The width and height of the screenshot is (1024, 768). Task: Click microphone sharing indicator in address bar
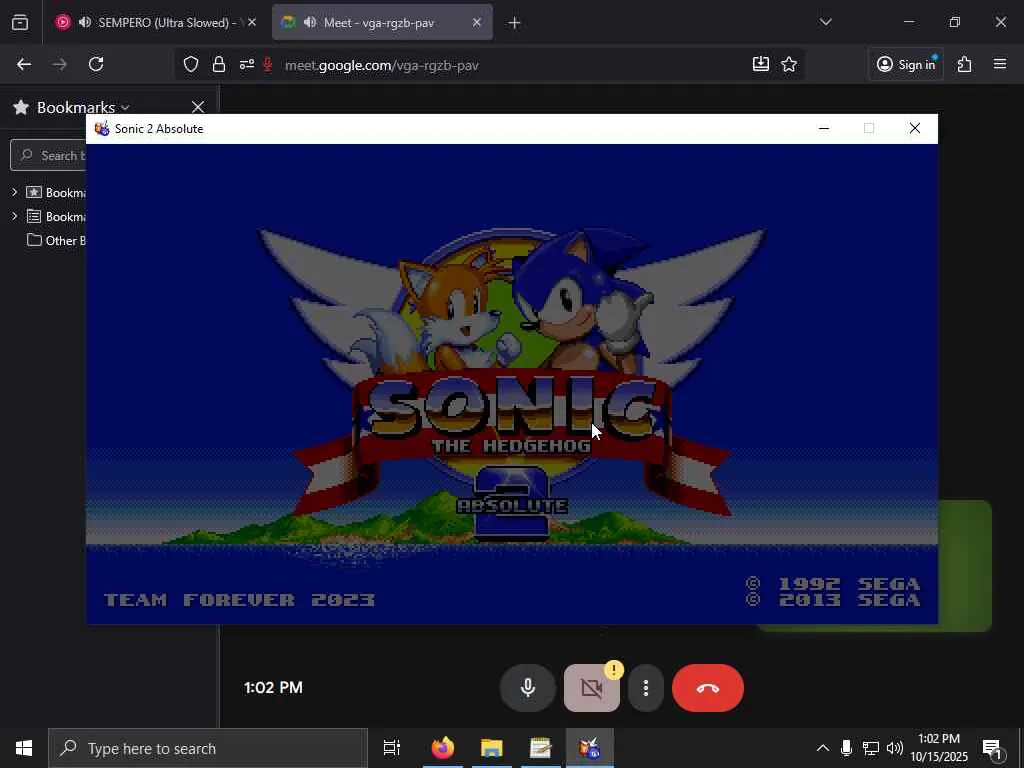267,64
